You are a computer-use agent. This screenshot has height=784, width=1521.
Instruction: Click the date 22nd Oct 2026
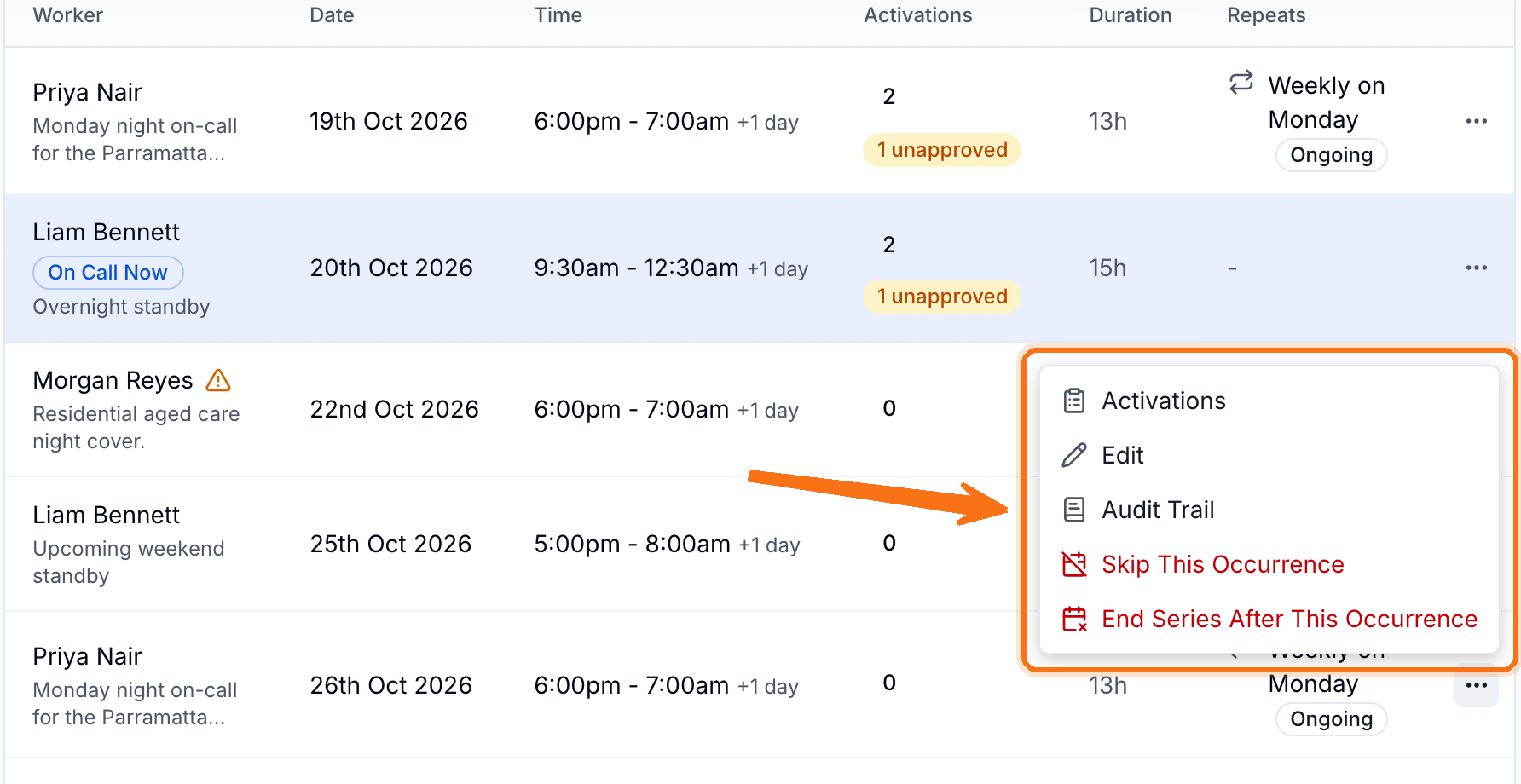[x=394, y=409]
